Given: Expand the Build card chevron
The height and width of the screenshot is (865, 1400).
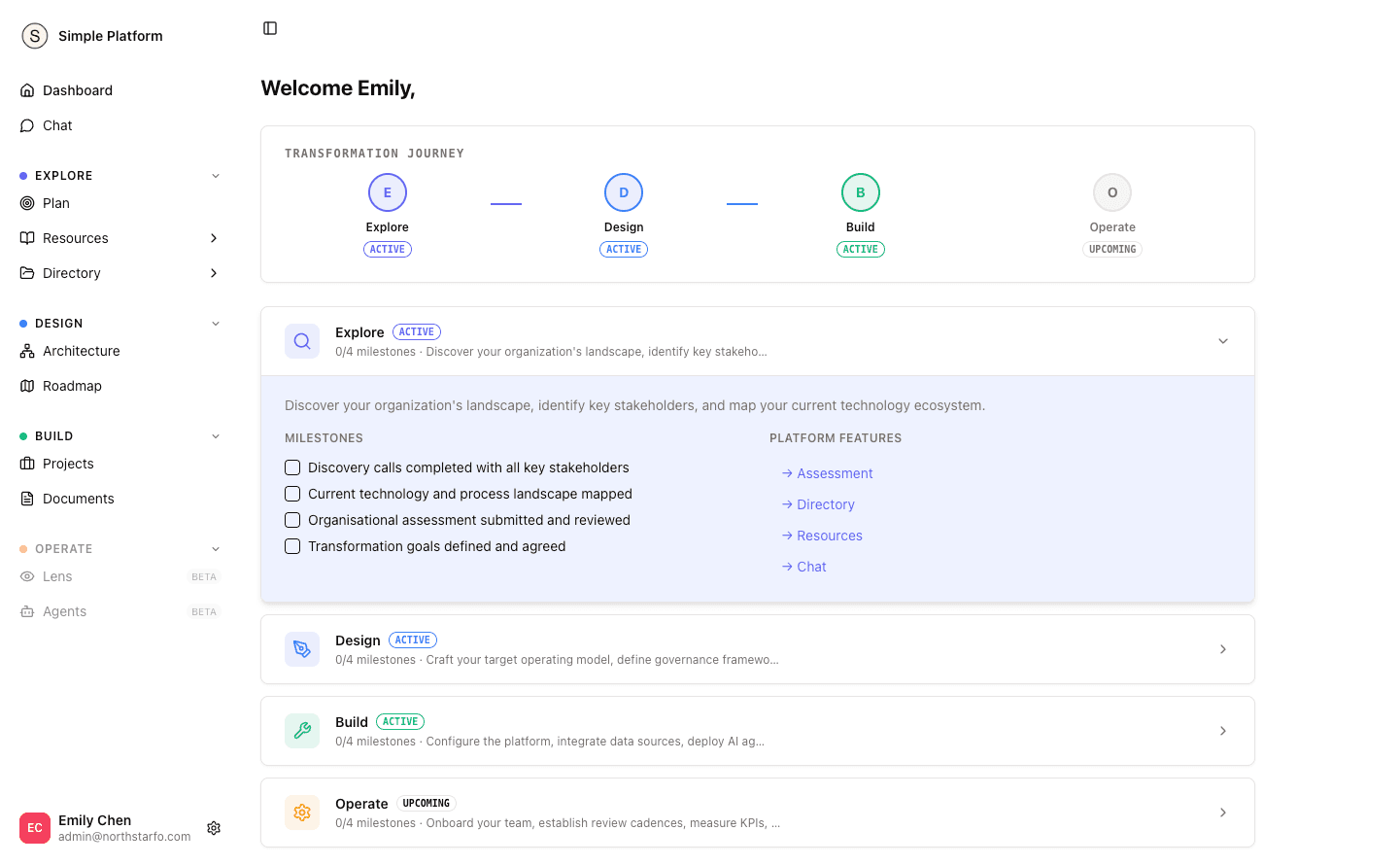Looking at the screenshot, I should [1223, 731].
